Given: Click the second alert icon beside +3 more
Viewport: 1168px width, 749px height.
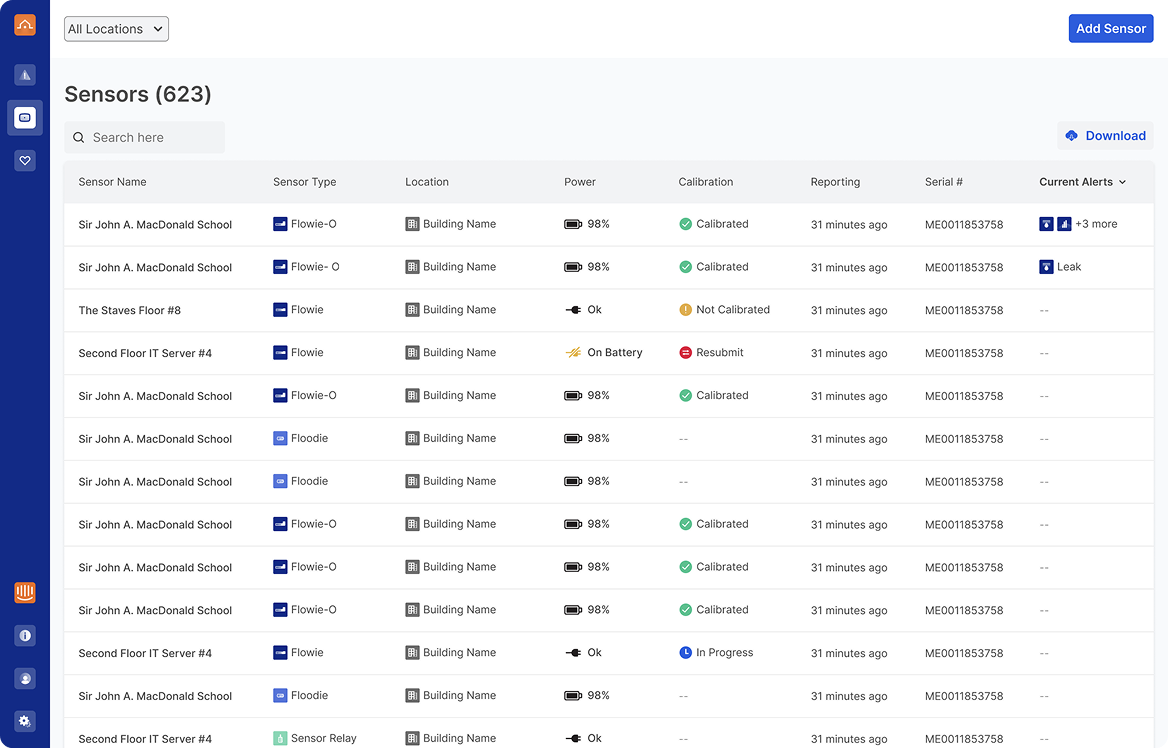Looking at the screenshot, I should click(x=1064, y=224).
